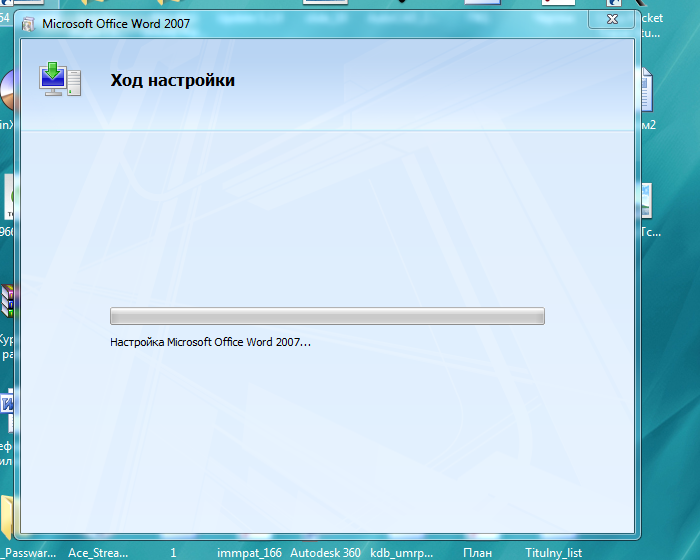Click the disc icon on left edge
The image size is (700, 560).
[6, 92]
